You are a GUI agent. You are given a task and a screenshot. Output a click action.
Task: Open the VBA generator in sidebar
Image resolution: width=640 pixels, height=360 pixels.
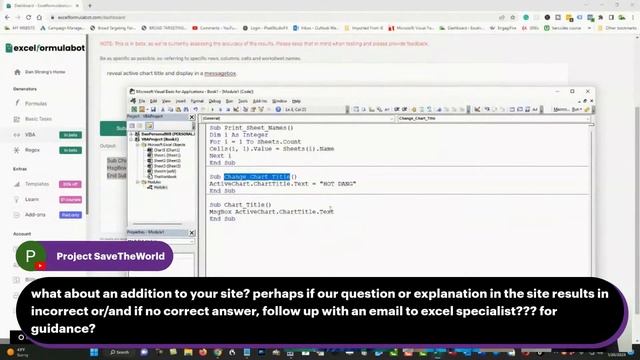coord(30,135)
